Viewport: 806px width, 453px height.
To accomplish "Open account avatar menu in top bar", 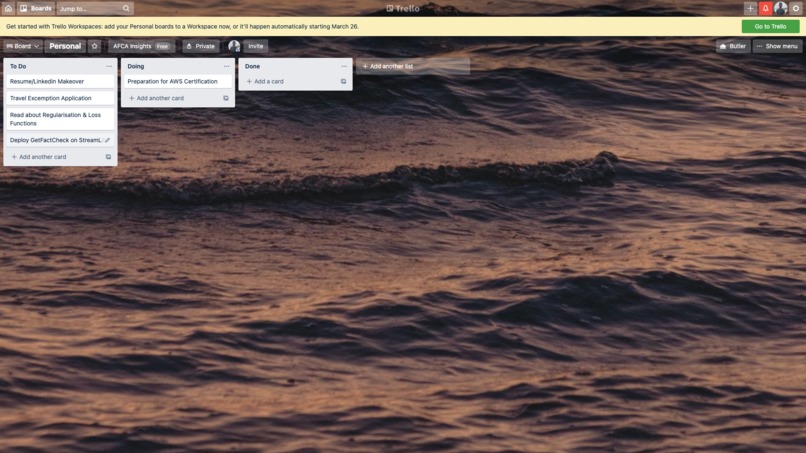I will 780,8.
